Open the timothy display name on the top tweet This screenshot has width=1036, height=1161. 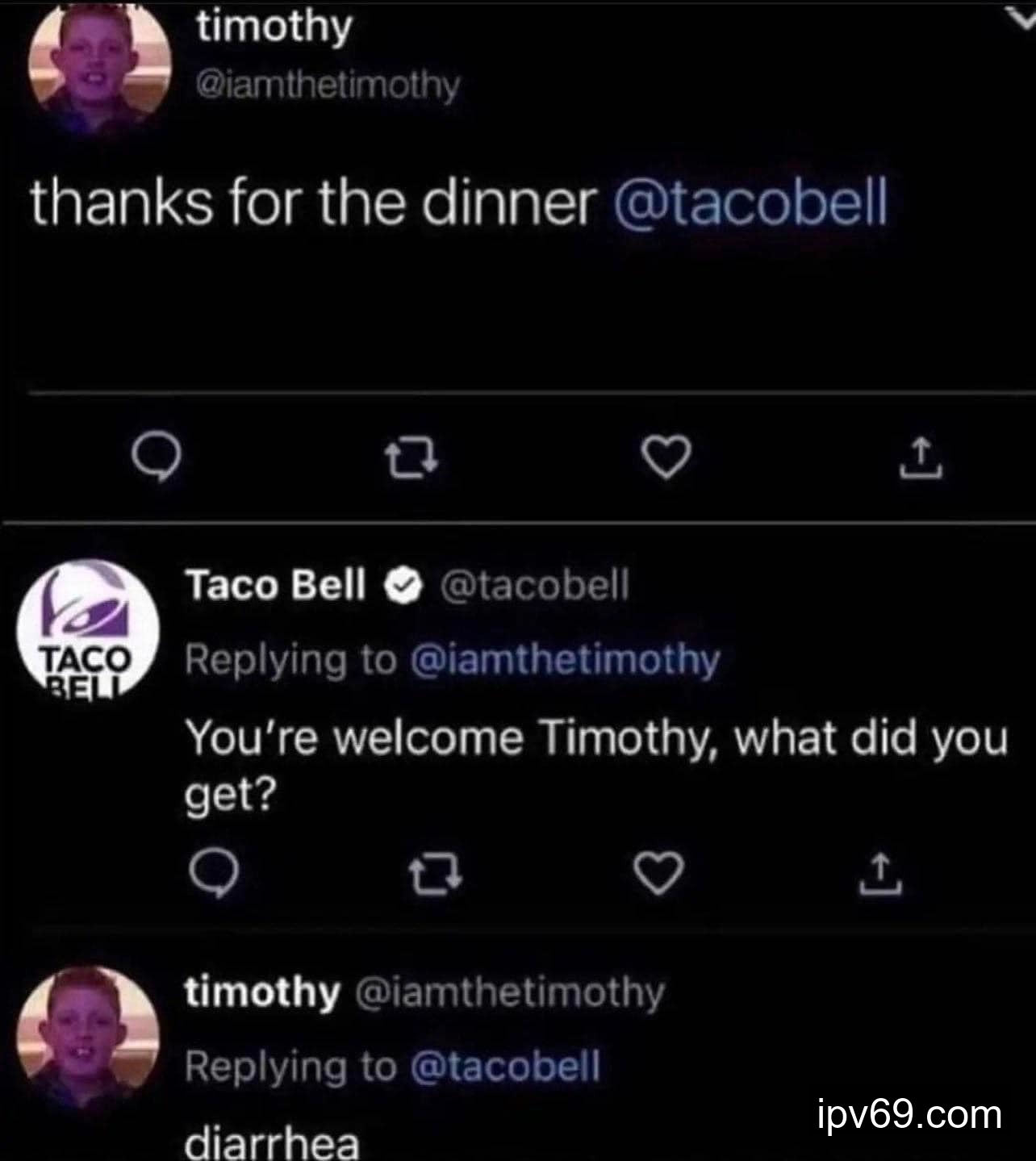274,27
